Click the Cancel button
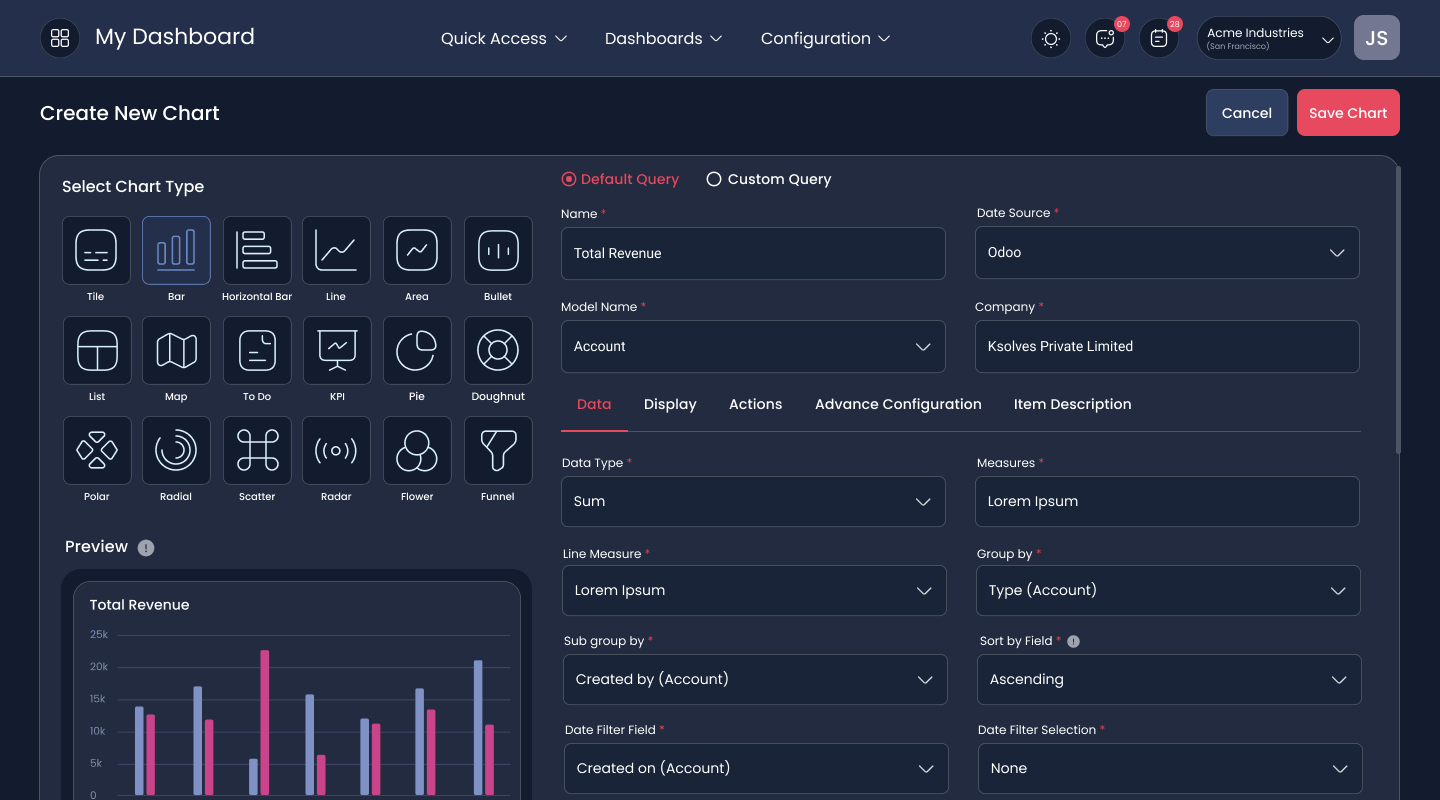1440x800 pixels. [1247, 113]
